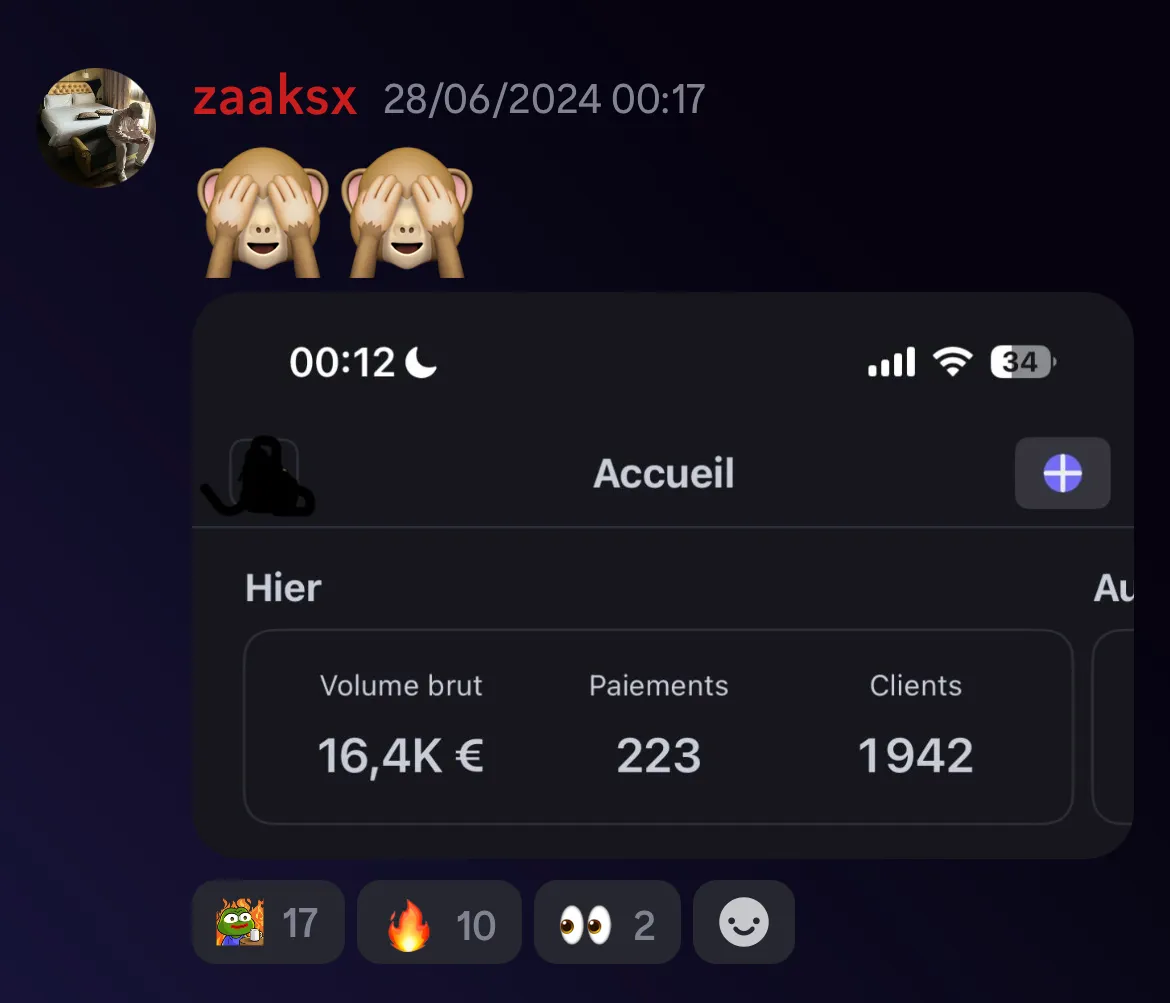Select the Hier section heading

pyautogui.click(x=284, y=588)
